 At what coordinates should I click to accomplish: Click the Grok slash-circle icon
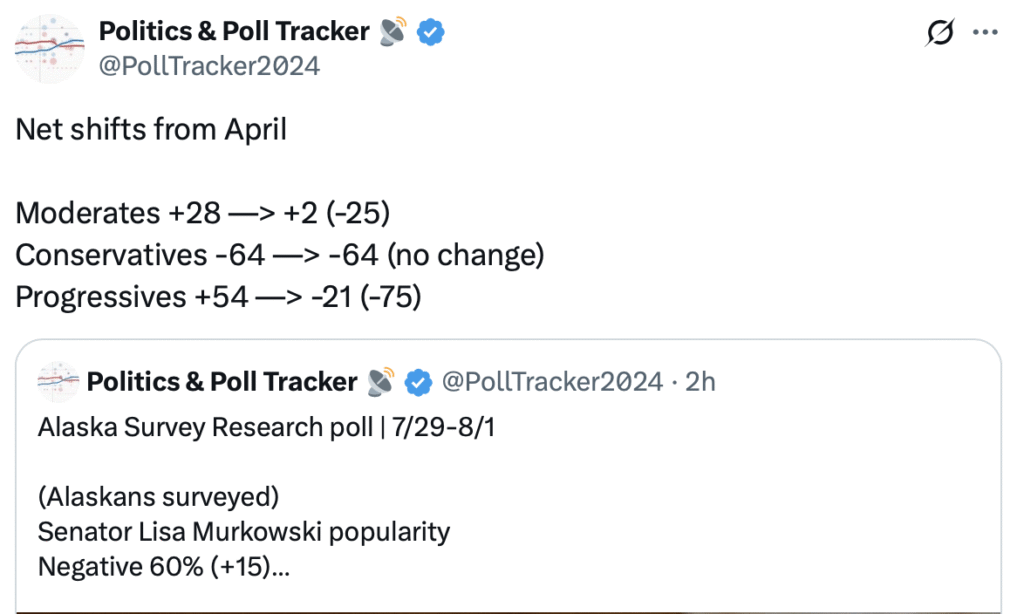point(940,33)
